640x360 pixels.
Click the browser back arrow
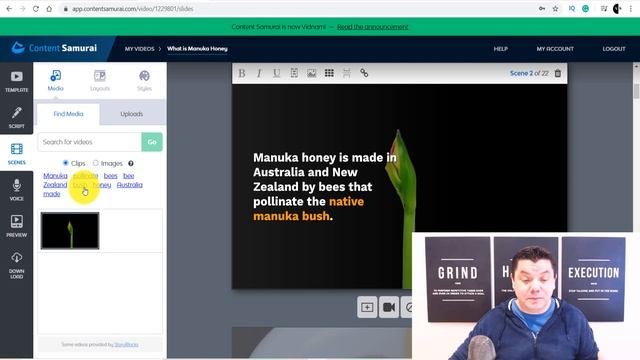click(9, 9)
